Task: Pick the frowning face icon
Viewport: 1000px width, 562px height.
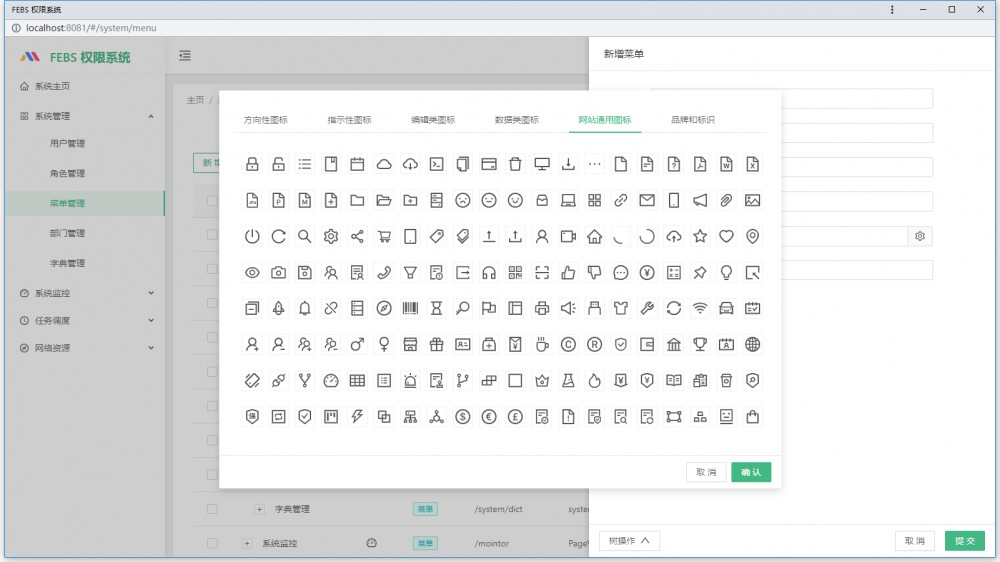Action: click(x=462, y=200)
